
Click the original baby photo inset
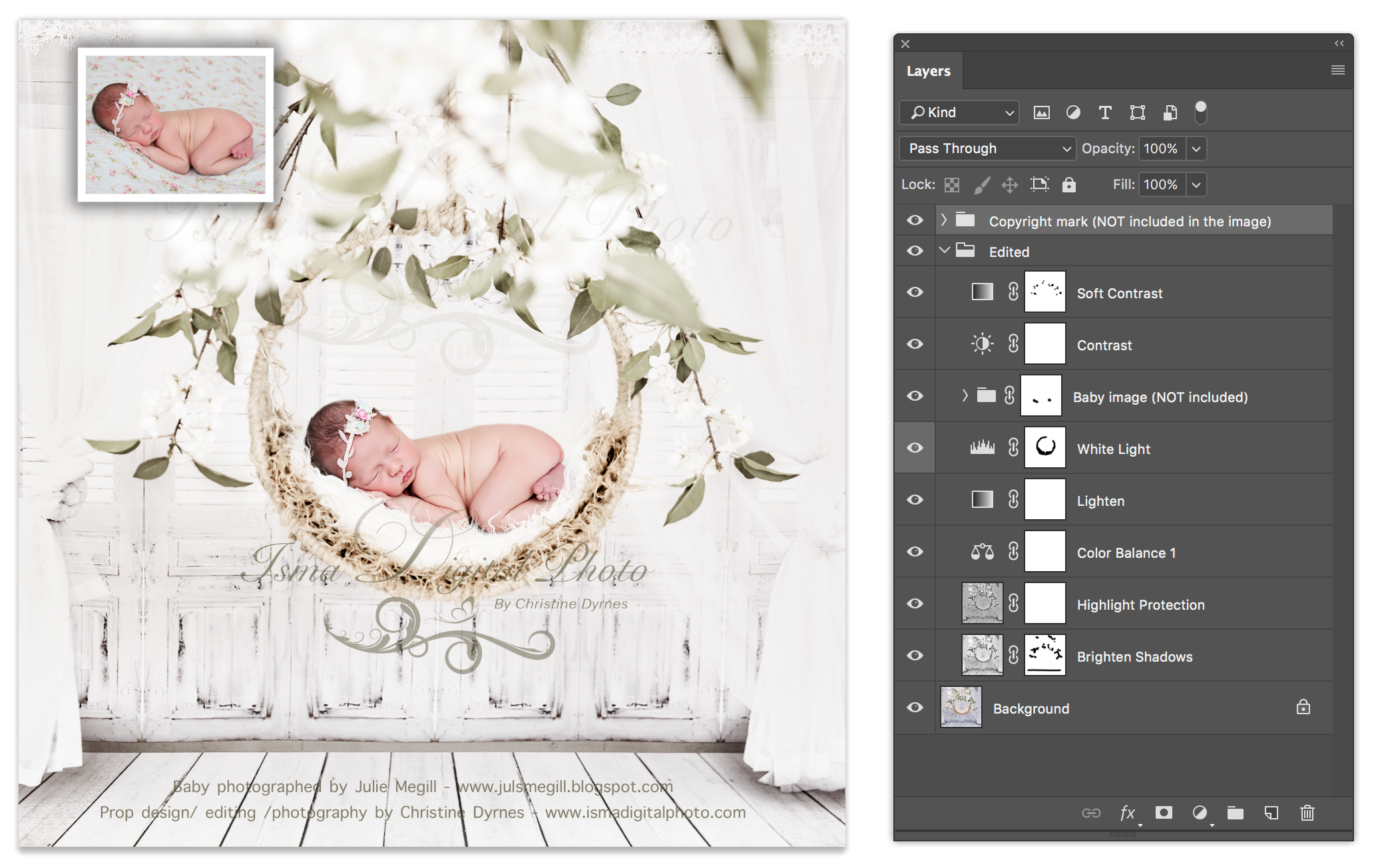pos(176,124)
